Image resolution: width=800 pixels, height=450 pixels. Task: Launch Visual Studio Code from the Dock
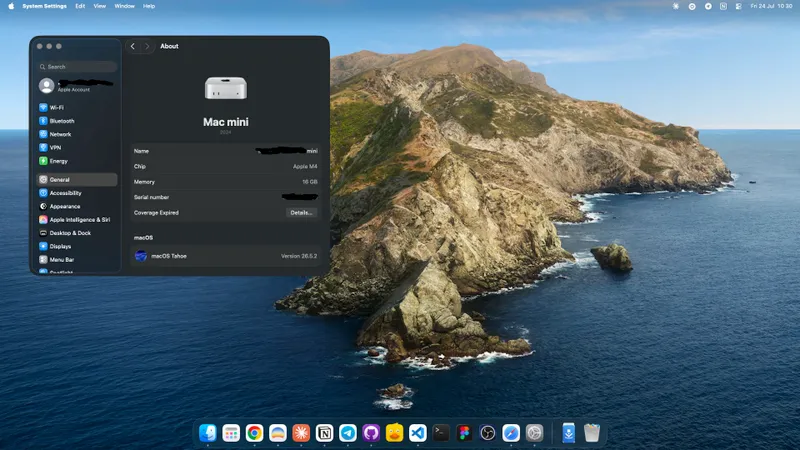coord(418,433)
